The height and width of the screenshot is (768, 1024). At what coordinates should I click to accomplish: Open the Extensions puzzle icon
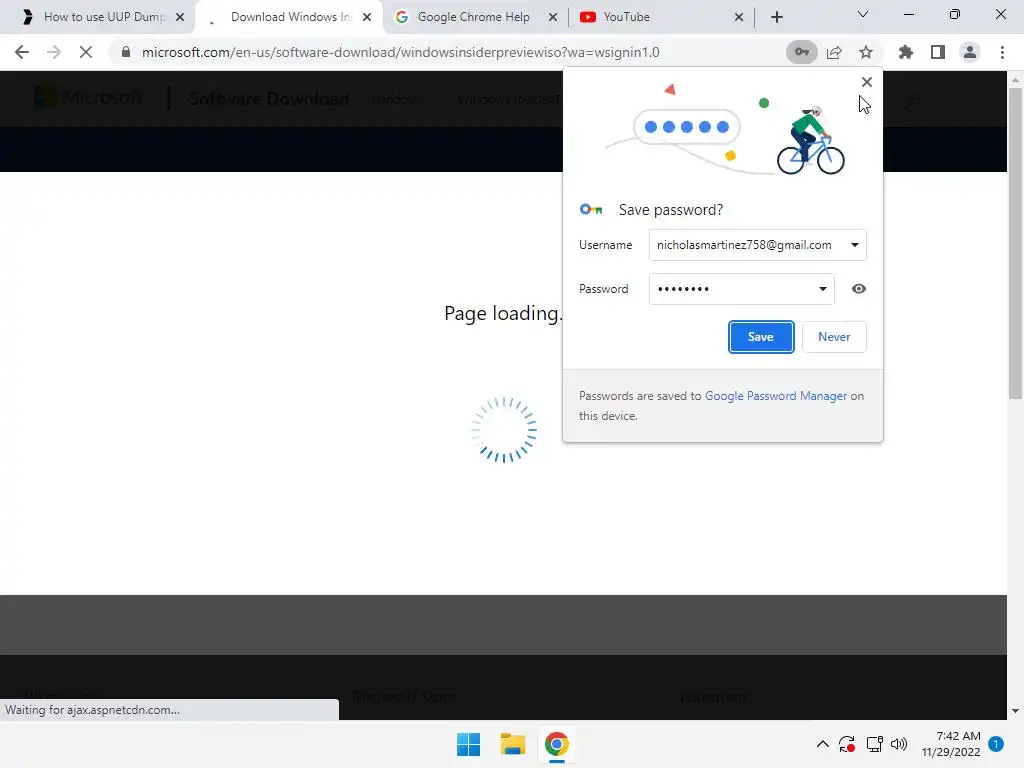(905, 52)
